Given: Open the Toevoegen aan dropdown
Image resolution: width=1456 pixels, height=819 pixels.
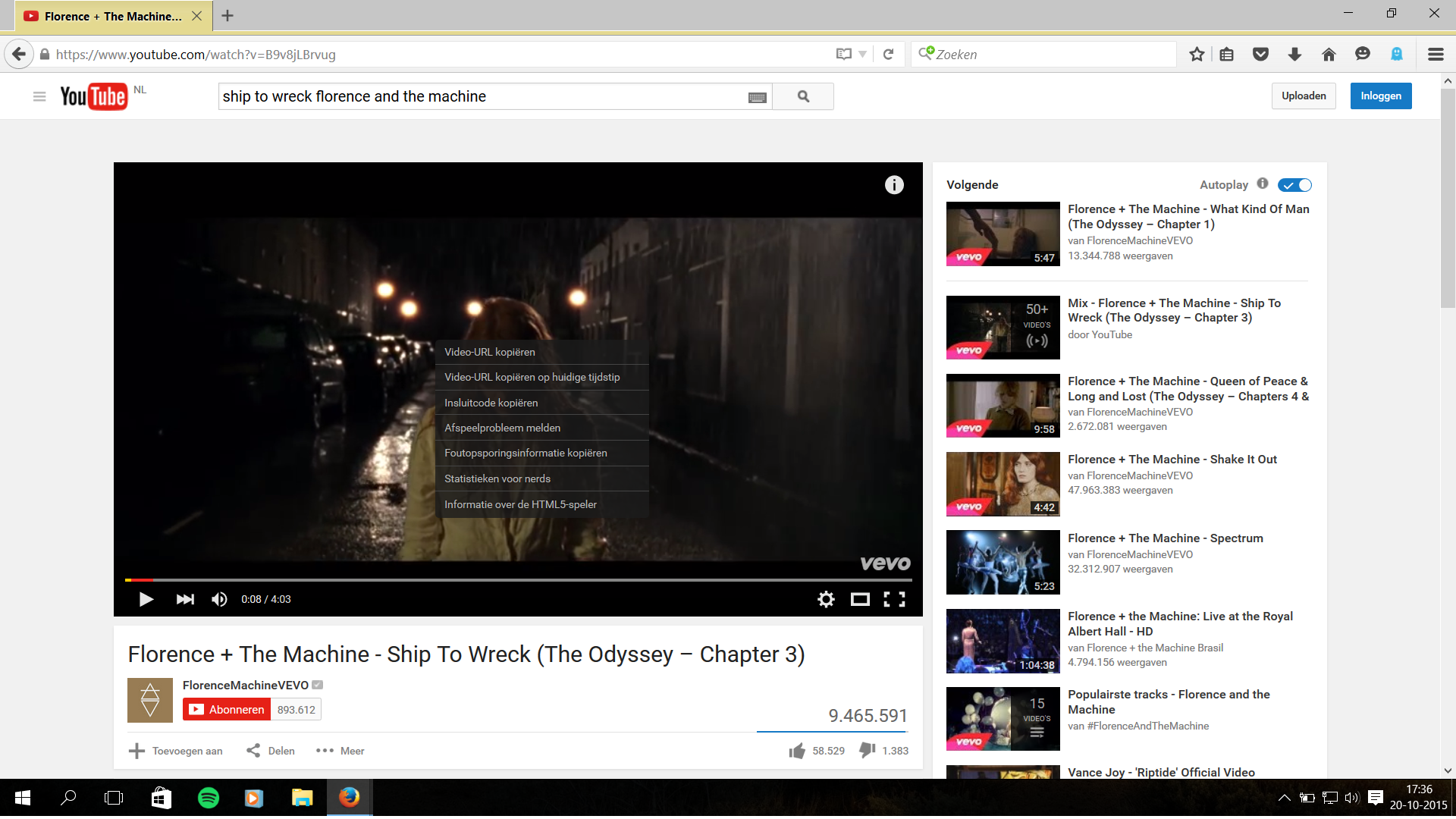Looking at the screenshot, I should tap(176, 751).
